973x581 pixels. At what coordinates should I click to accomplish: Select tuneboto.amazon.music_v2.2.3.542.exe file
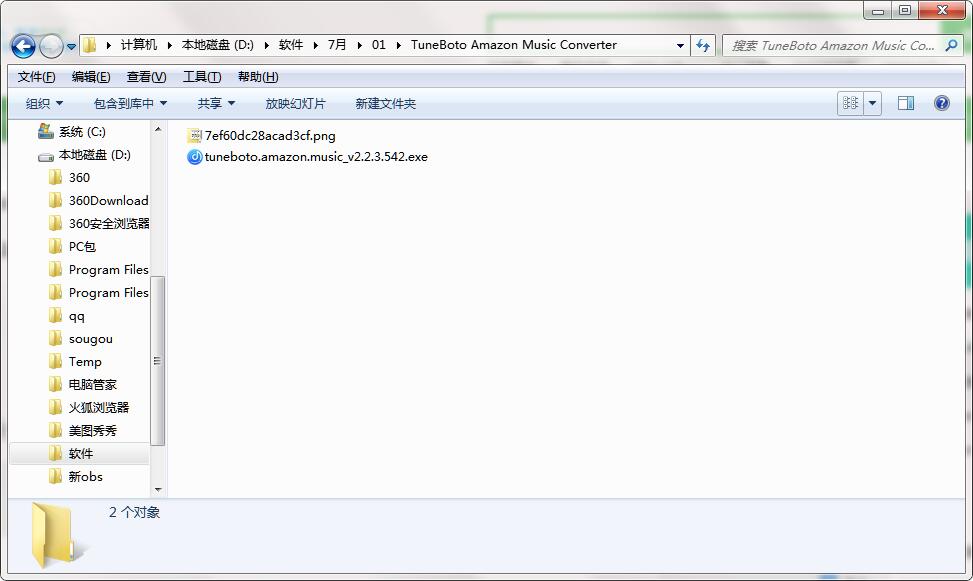click(x=316, y=156)
